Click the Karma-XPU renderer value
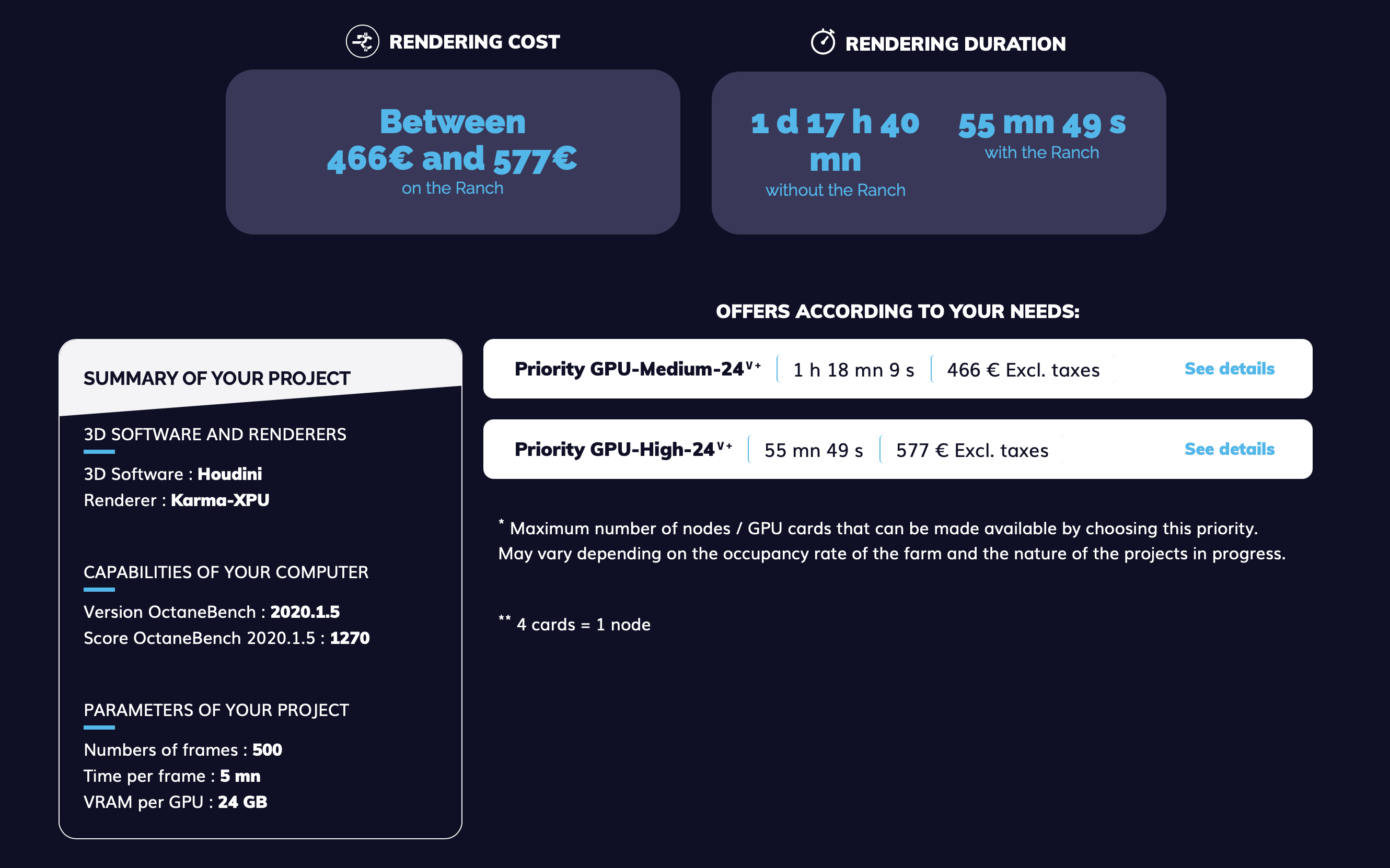Image resolution: width=1390 pixels, height=868 pixels. coord(220,500)
